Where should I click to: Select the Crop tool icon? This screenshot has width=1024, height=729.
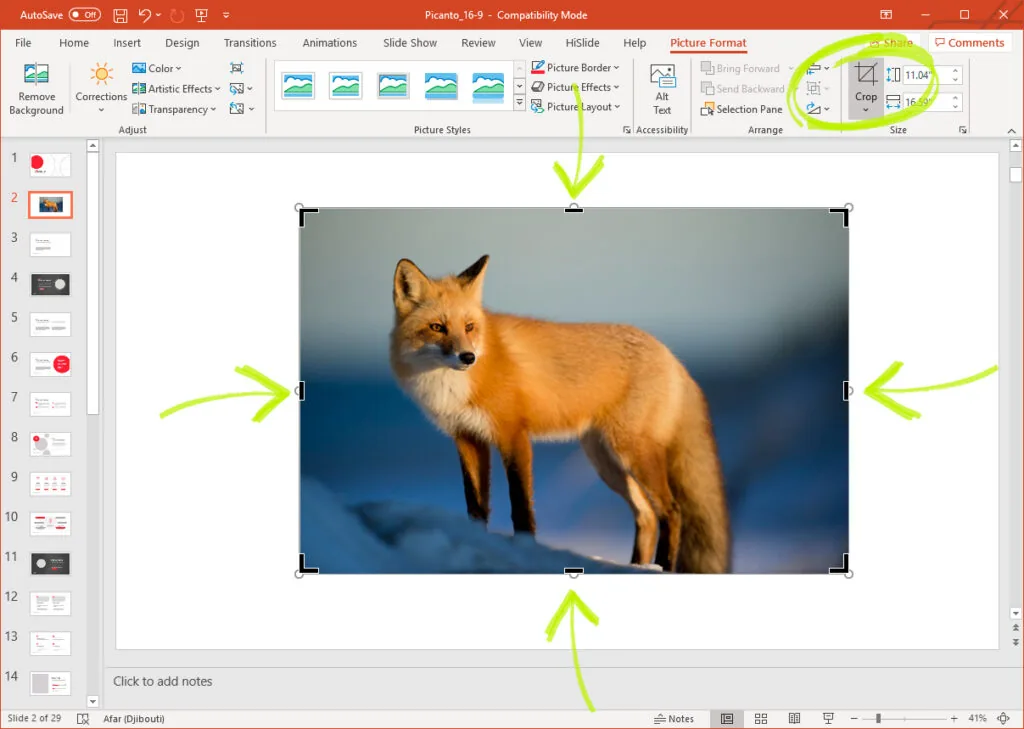866,74
